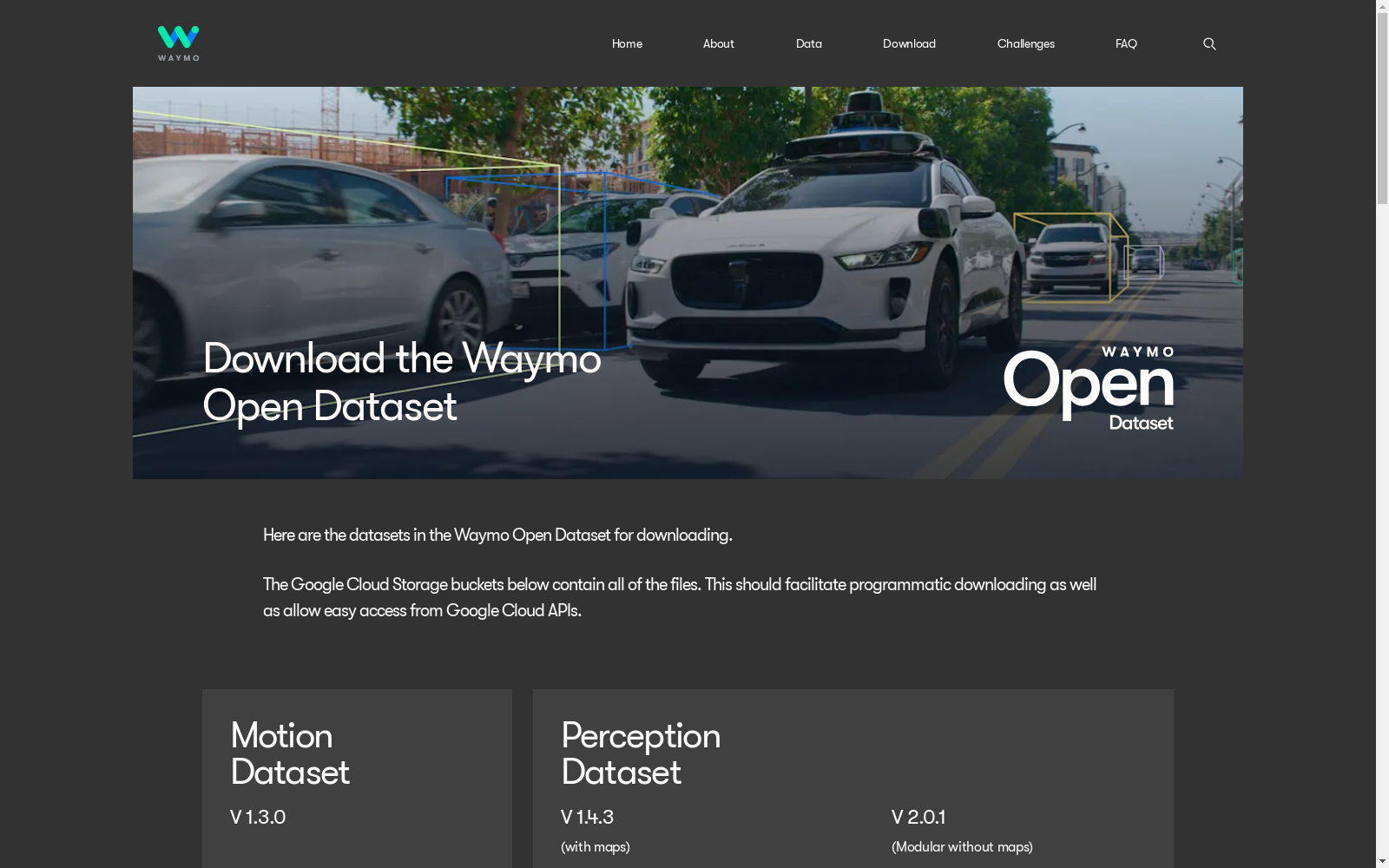
Task: Click the "Download the Waymo Open Dataset" headline
Action: tap(402, 382)
